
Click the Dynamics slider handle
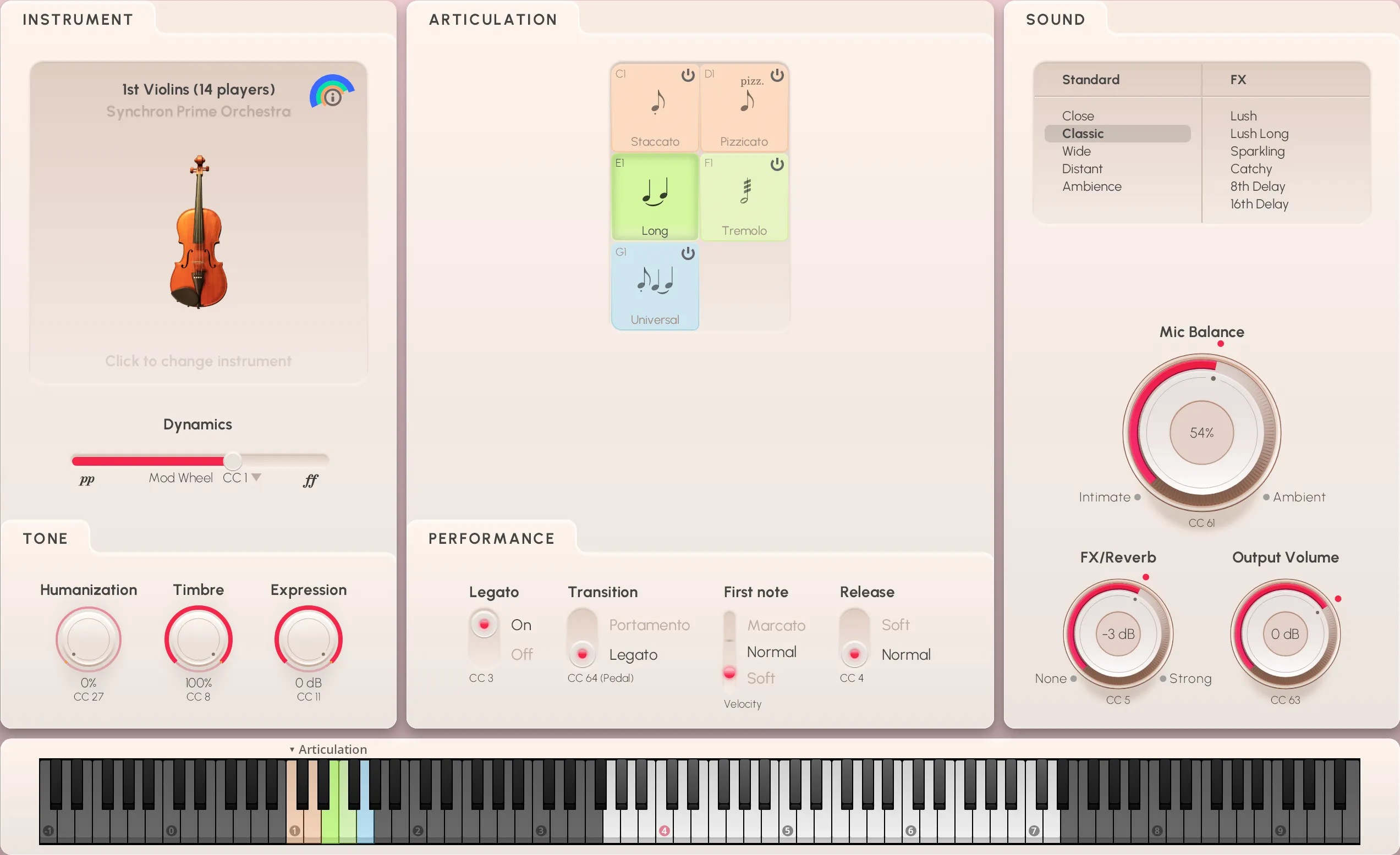click(x=232, y=460)
